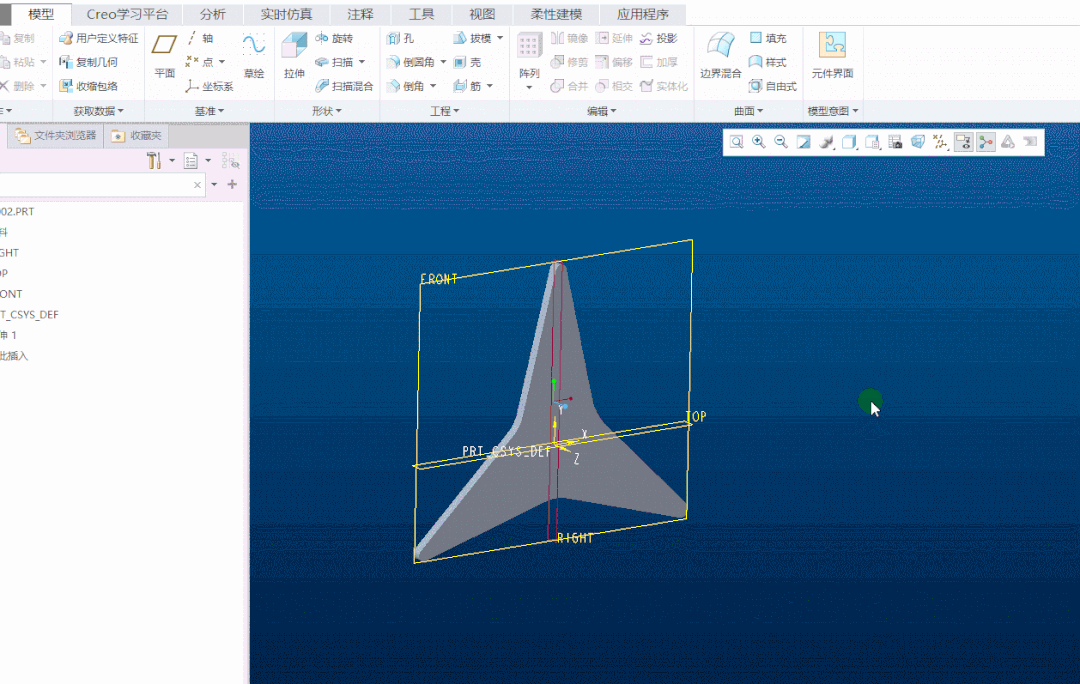This screenshot has height=684, width=1080.
Task: Open the 收藏夹 tab
Action: point(136,136)
